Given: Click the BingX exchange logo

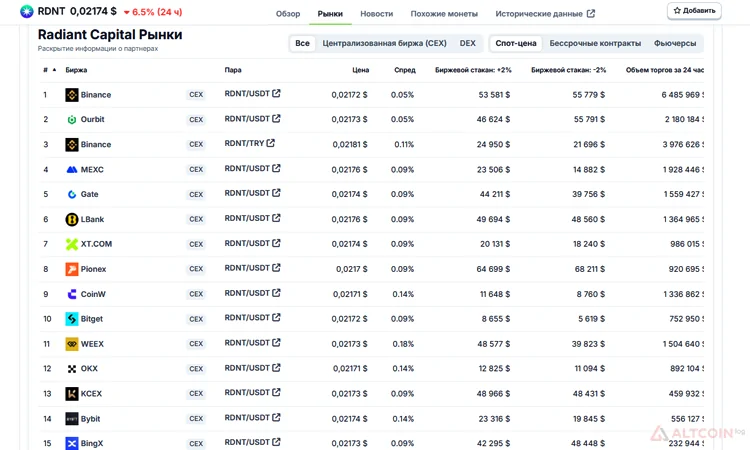Looking at the screenshot, I should pos(72,444).
